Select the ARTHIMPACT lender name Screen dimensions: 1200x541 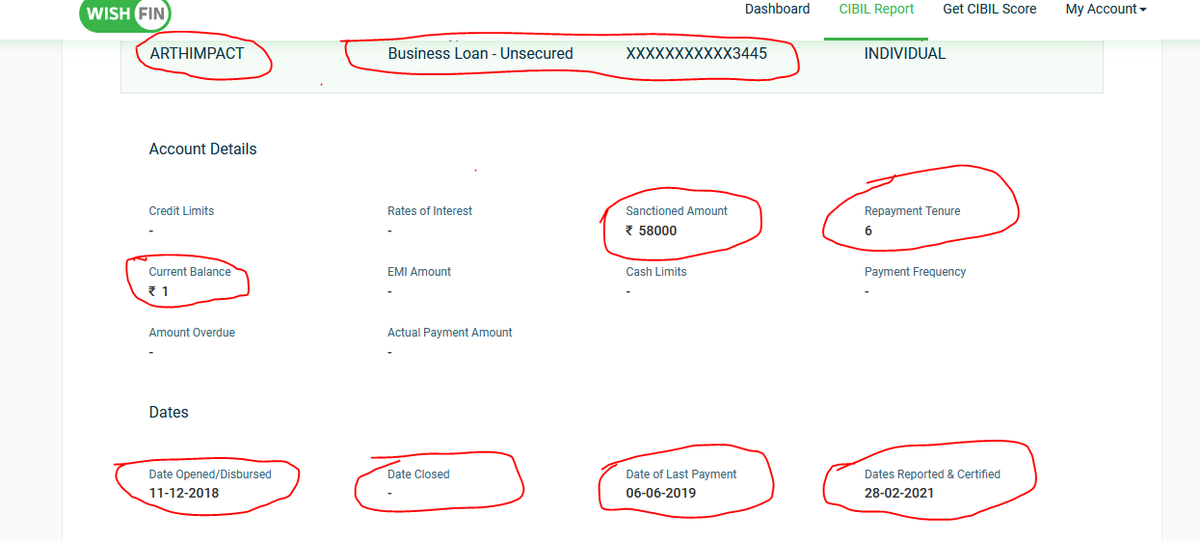tap(197, 54)
